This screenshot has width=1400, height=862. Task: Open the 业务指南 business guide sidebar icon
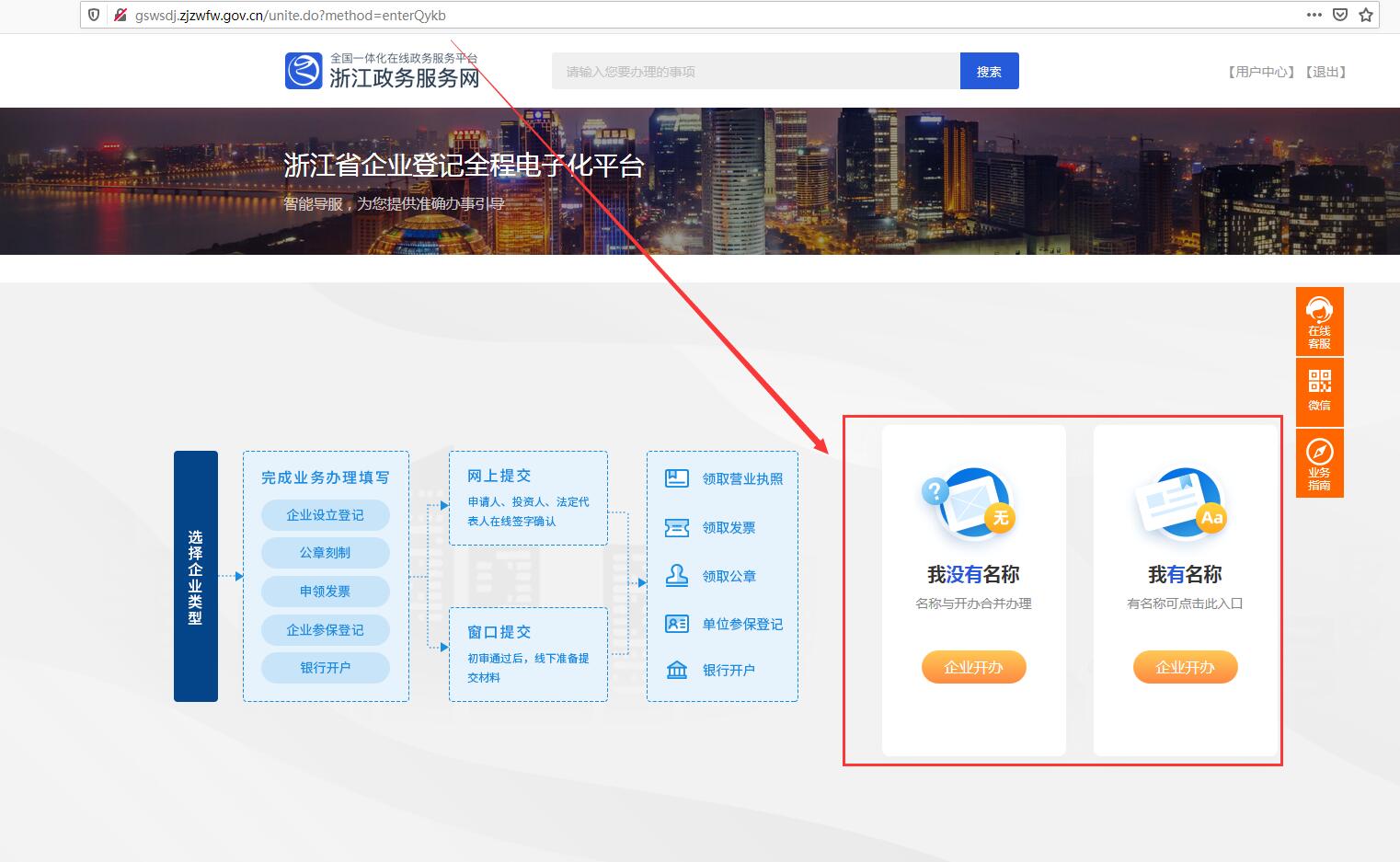pos(1319,463)
